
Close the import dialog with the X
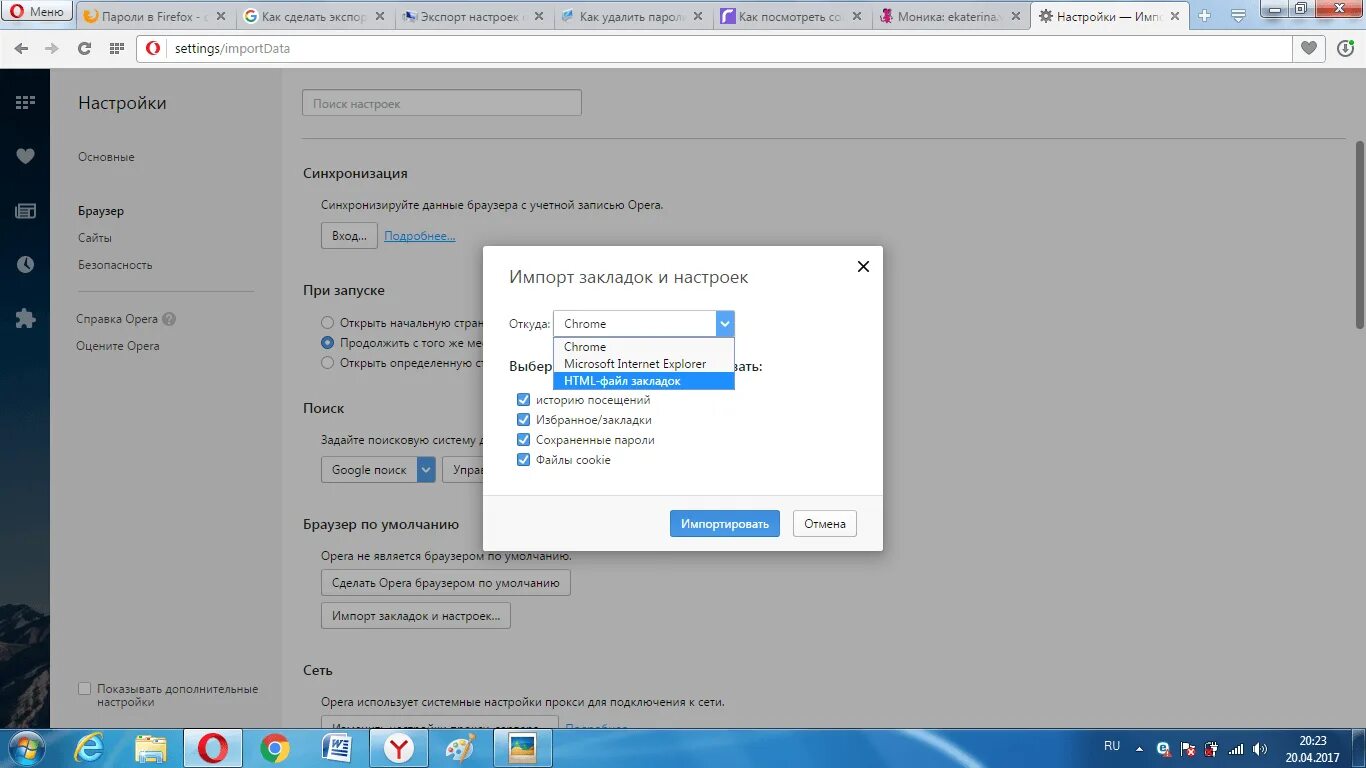[x=863, y=266]
